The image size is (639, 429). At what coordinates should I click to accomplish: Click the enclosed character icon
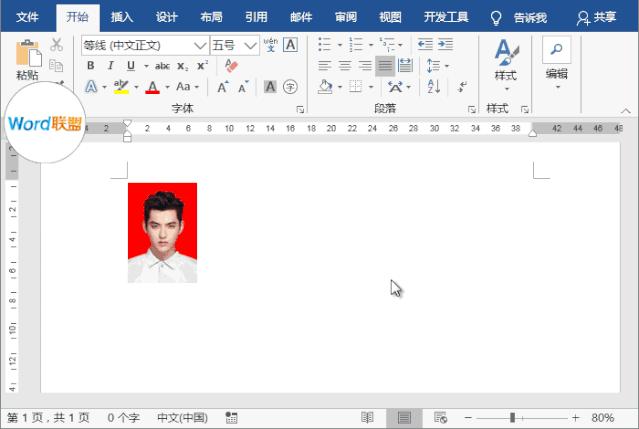[290, 87]
